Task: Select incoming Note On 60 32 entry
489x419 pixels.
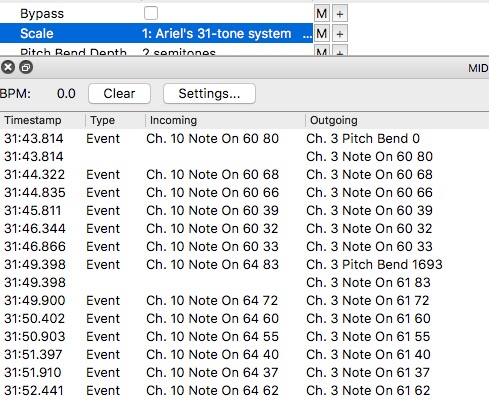Action: click(212, 229)
